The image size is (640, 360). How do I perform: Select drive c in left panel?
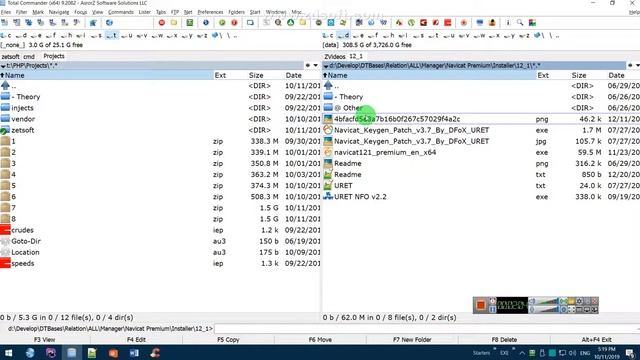coord(6,36)
